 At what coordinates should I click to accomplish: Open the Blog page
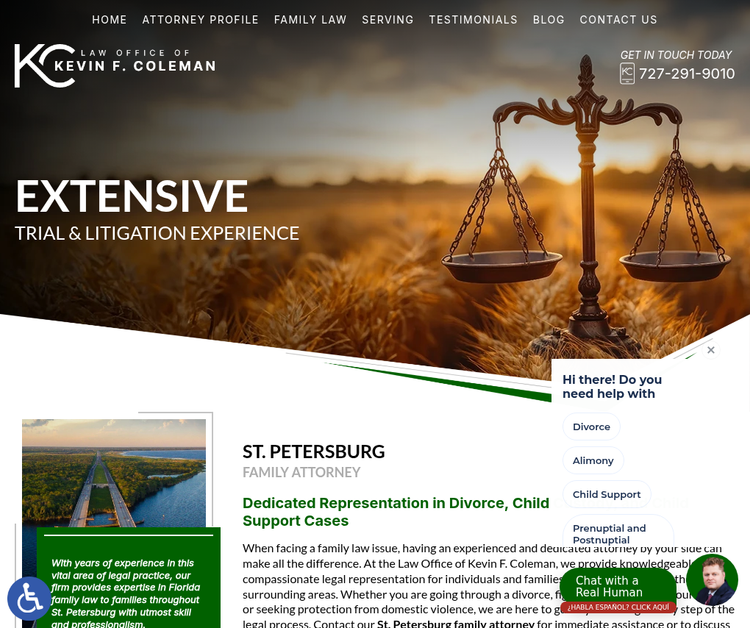pos(549,20)
